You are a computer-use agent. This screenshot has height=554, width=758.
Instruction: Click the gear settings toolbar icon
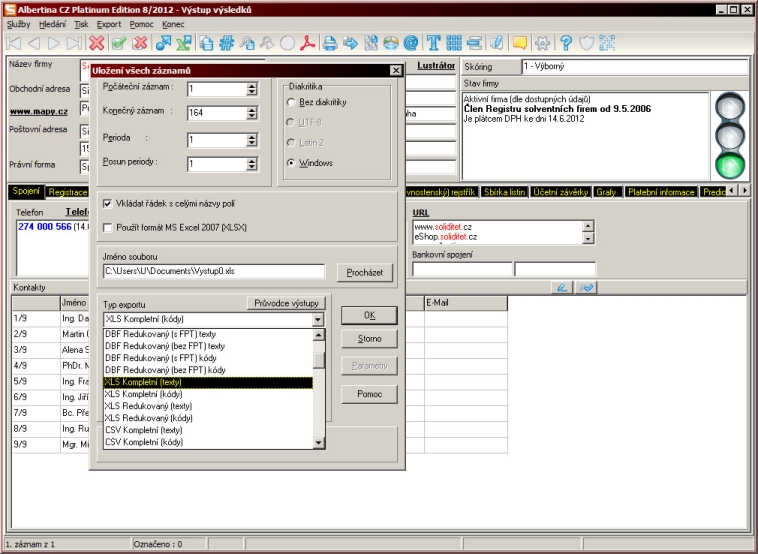[542, 44]
